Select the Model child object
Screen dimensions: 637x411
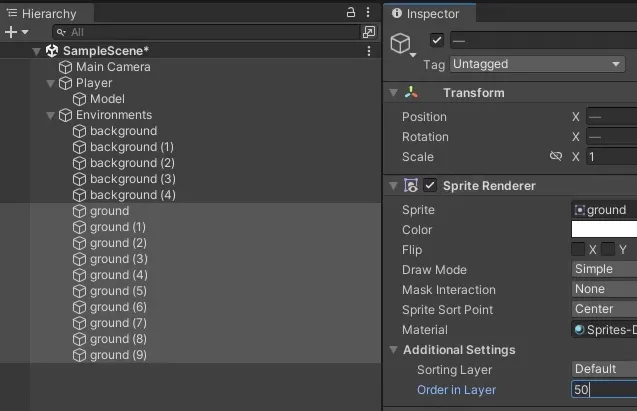(107, 99)
